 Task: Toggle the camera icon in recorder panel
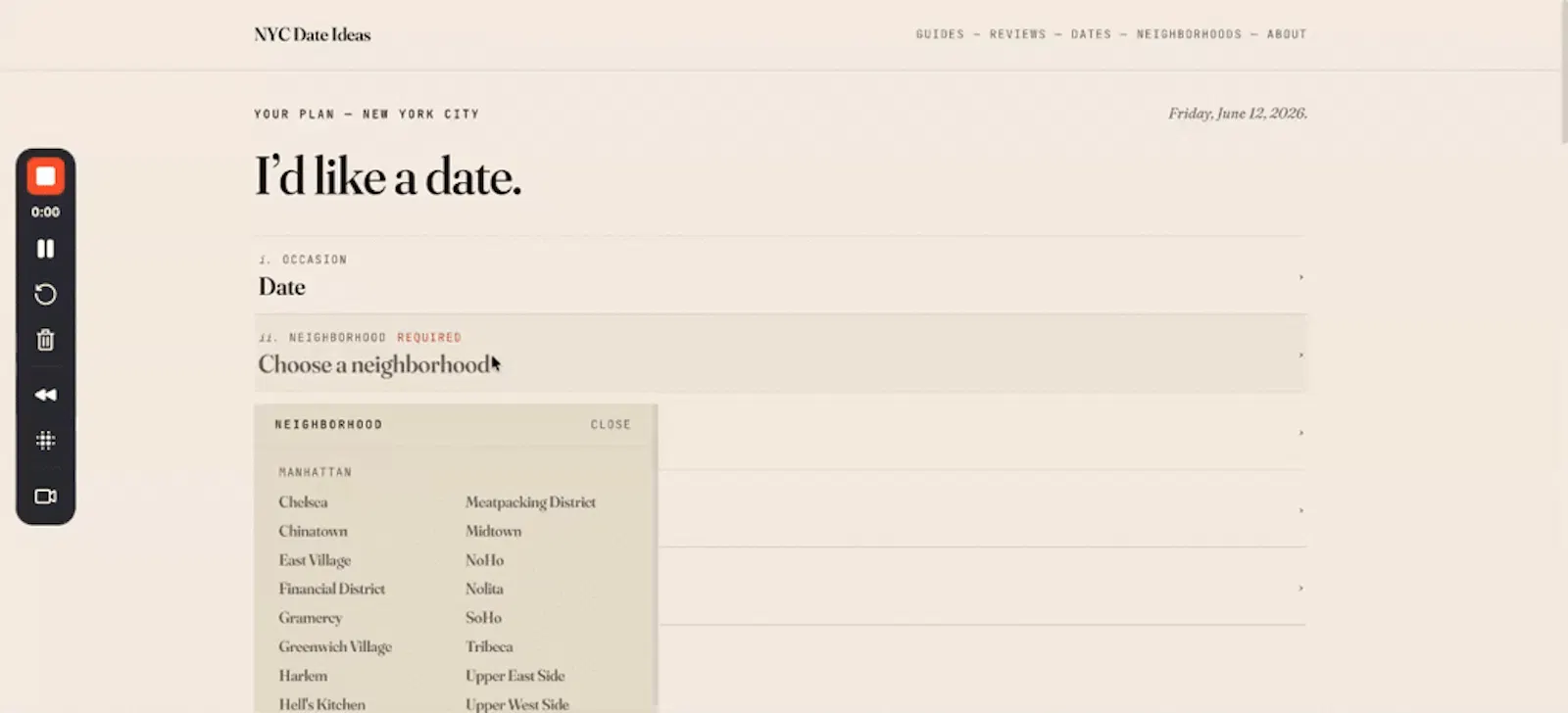click(45, 497)
